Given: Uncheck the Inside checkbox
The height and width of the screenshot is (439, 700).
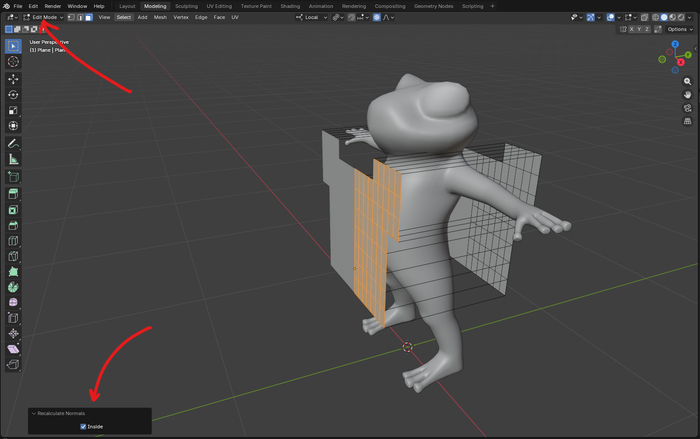Looking at the screenshot, I should [84, 426].
